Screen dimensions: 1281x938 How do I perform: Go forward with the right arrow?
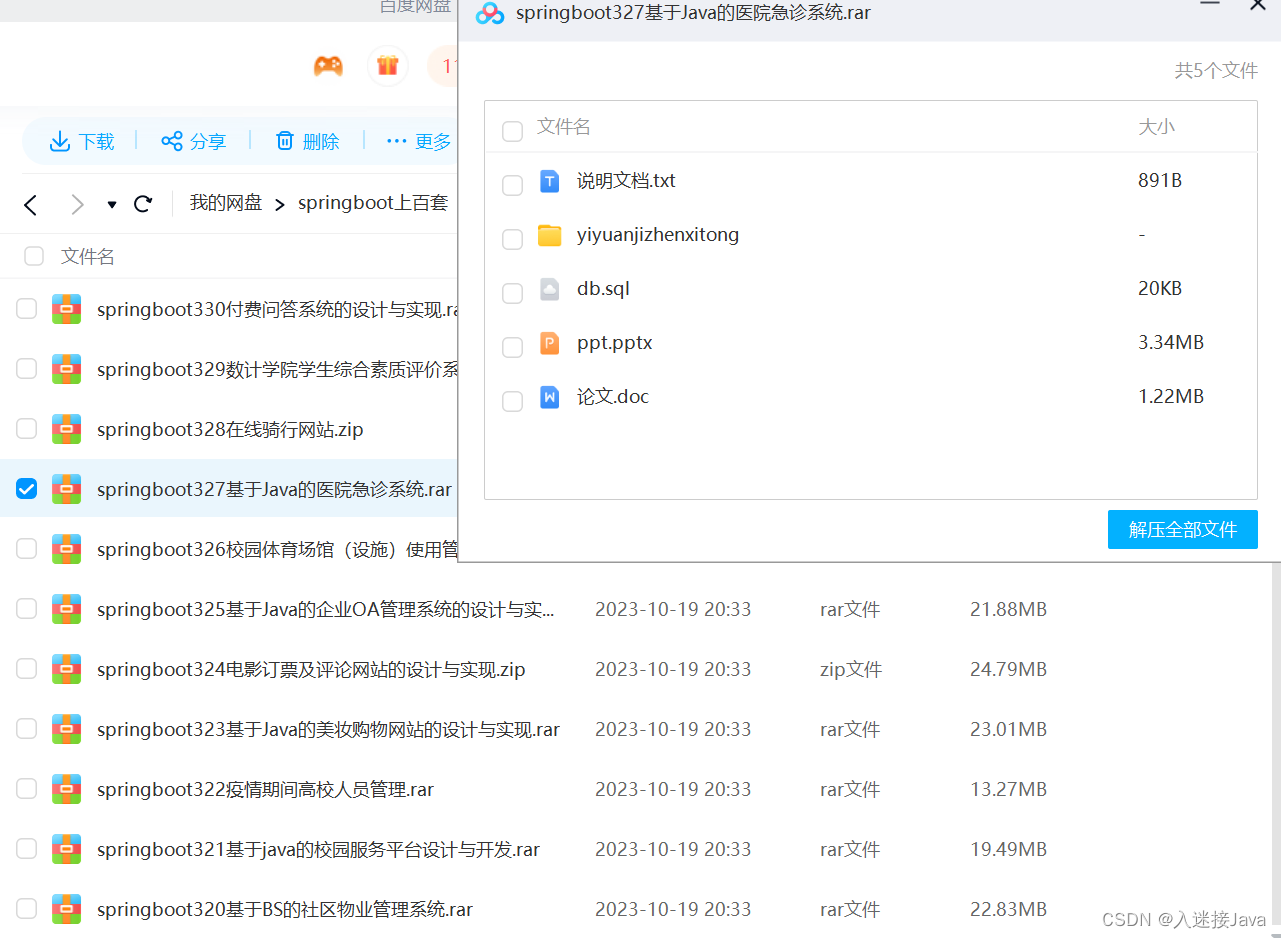[78, 205]
